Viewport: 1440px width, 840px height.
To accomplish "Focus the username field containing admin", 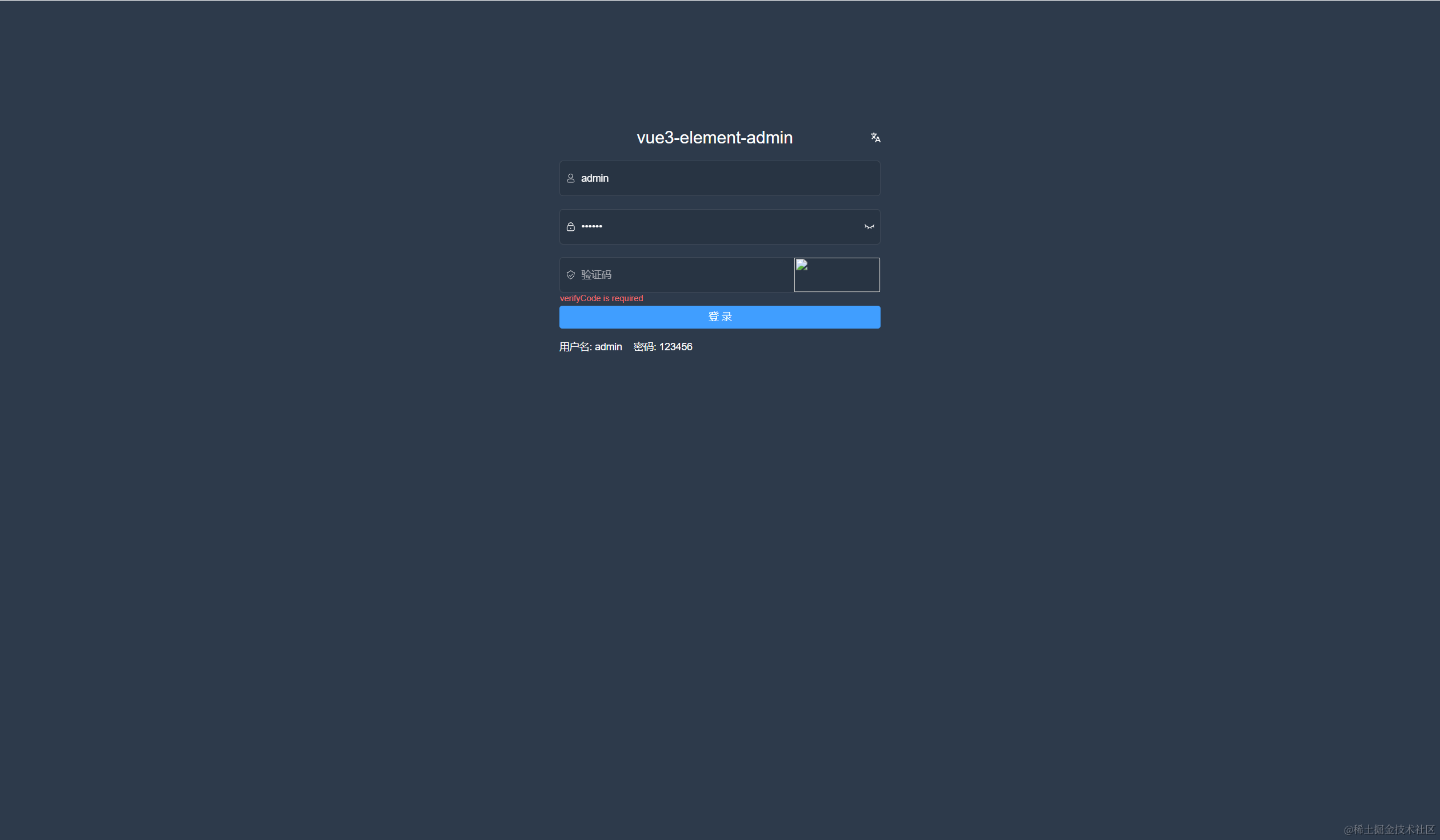I will 720,178.
